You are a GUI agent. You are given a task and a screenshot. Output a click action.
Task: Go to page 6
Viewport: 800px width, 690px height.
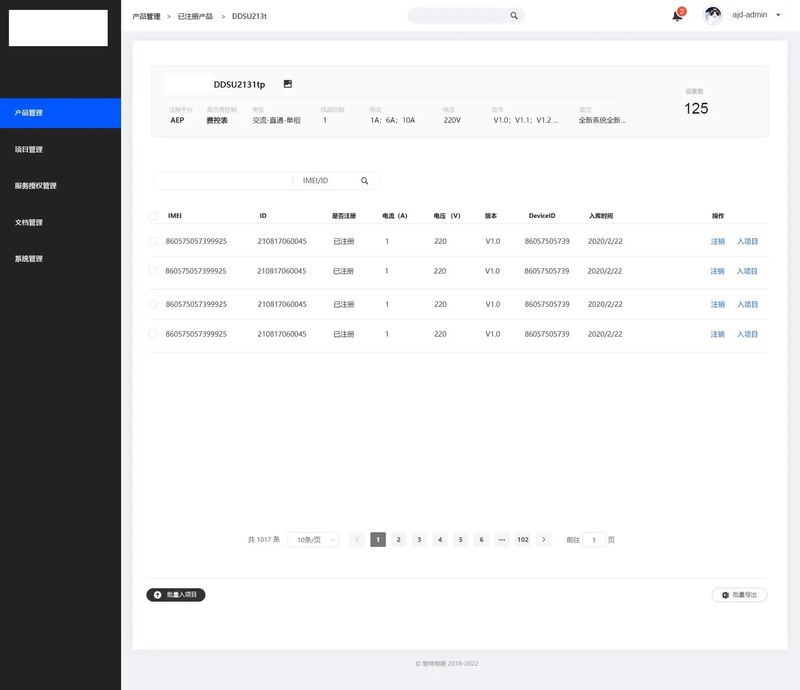pos(481,539)
